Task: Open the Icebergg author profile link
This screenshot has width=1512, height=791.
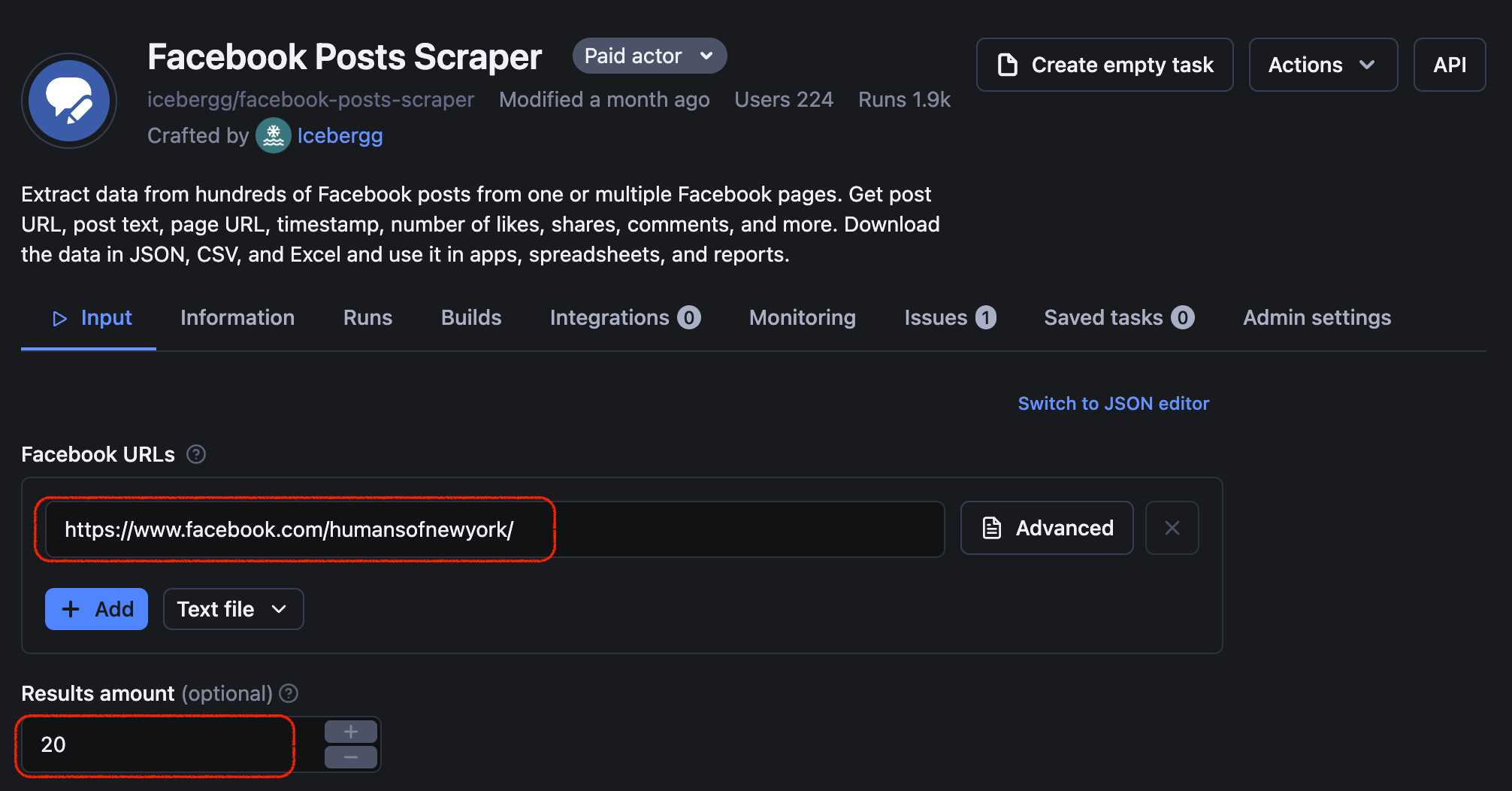Action: [340, 136]
